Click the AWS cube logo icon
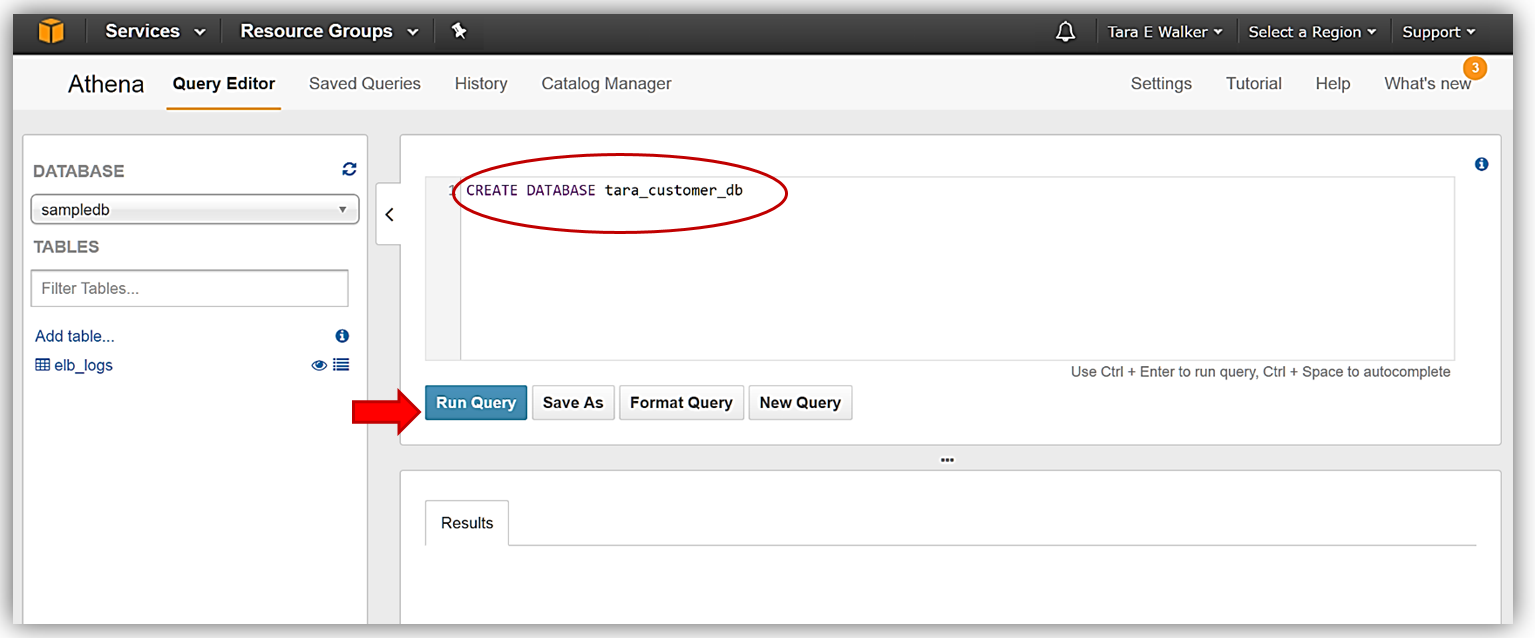The width and height of the screenshot is (1535, 638). (x=51, y=31)
